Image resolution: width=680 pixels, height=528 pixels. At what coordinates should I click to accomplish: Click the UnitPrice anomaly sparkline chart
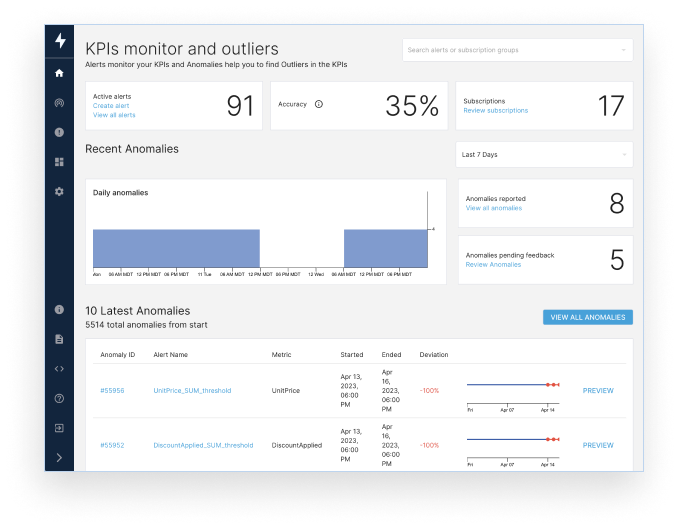tap(513, 395)
